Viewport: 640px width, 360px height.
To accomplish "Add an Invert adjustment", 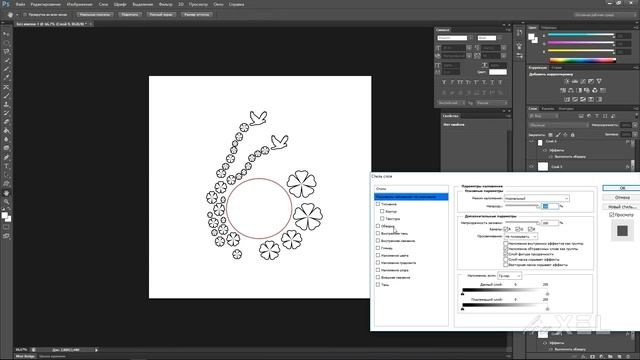I will 567,99.
